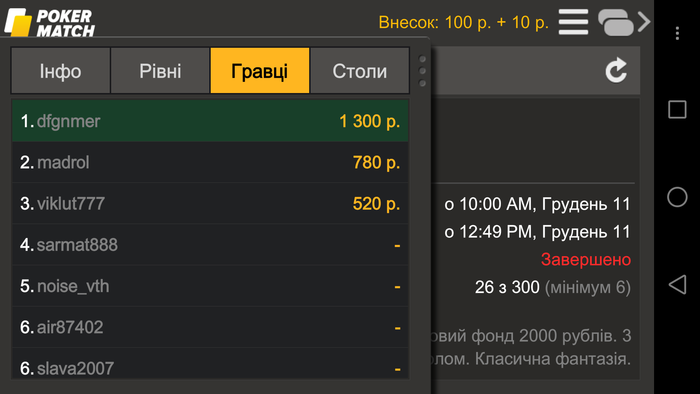Viewport: 700px width, 394px height.
Task: Select the Гравці tab
Action: (260, 71)
